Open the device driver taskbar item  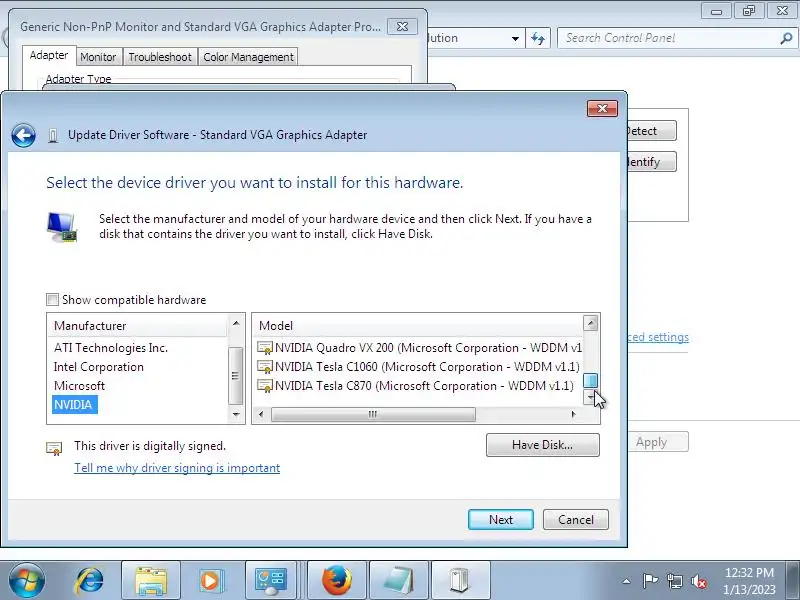pyautogui.click(x=461, y=581)
